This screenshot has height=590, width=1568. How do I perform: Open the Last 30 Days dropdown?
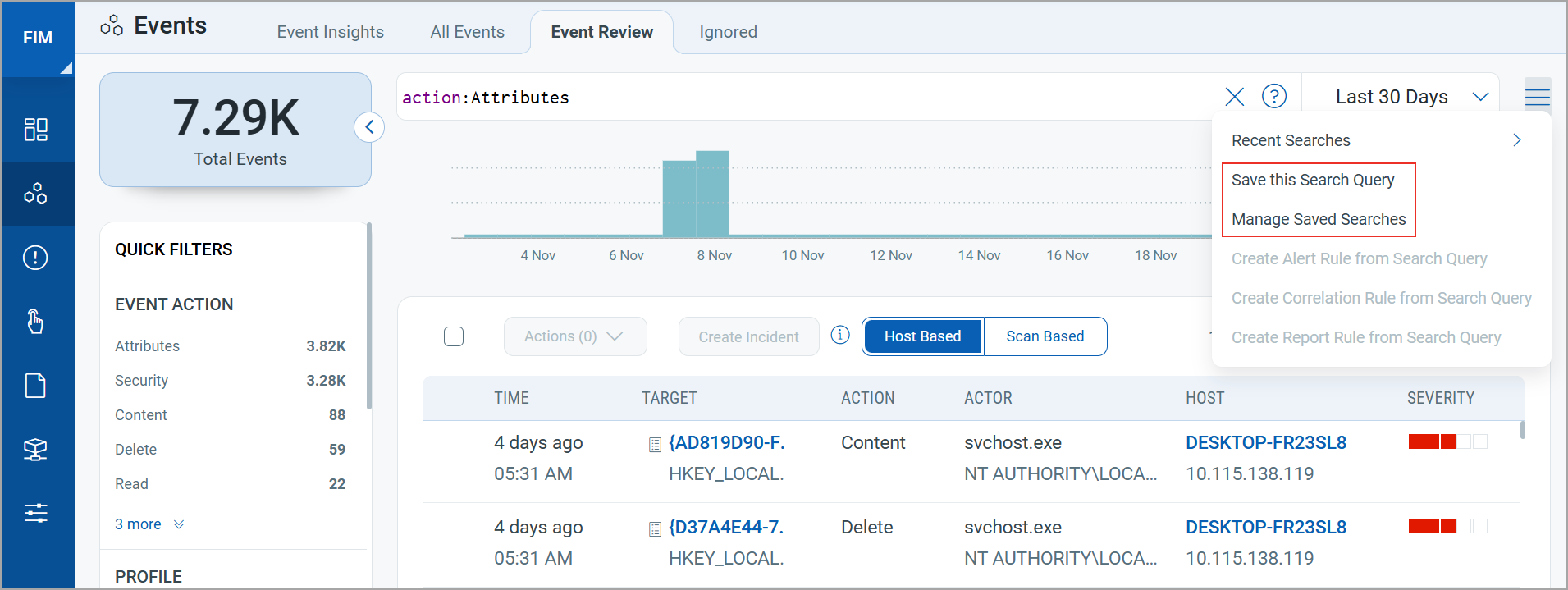tap(1412, 97)
